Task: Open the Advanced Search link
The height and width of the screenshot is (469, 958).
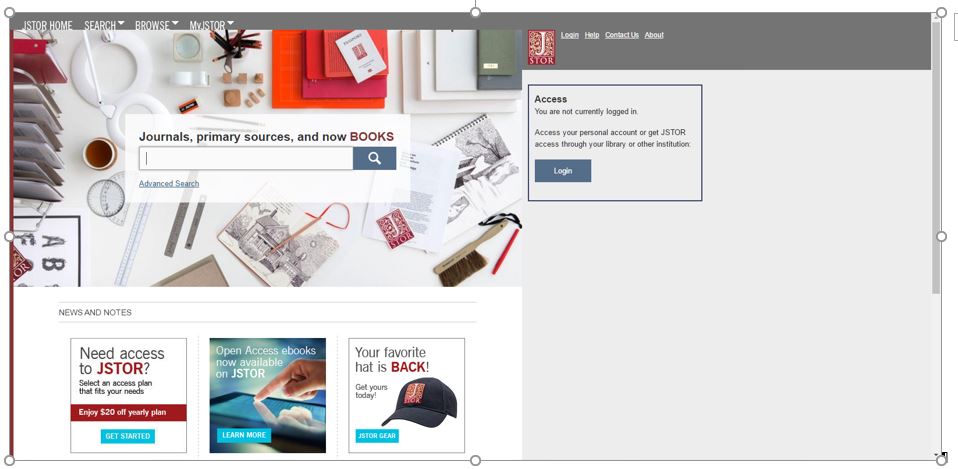Action: point(169,183)
